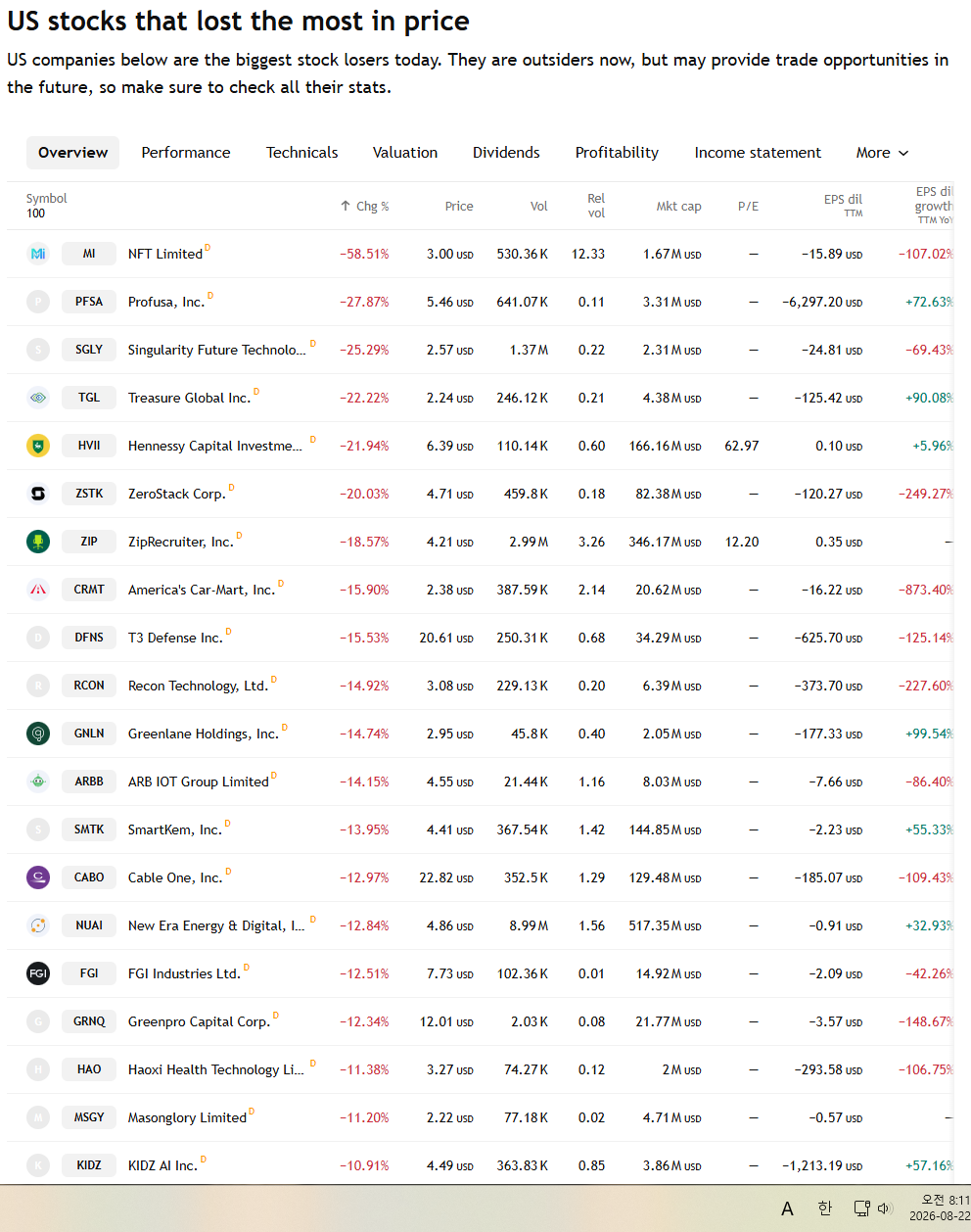Sort by Mkt cap column header
The height and width of the screenshot is (1232, 971).
pos(678,206)
